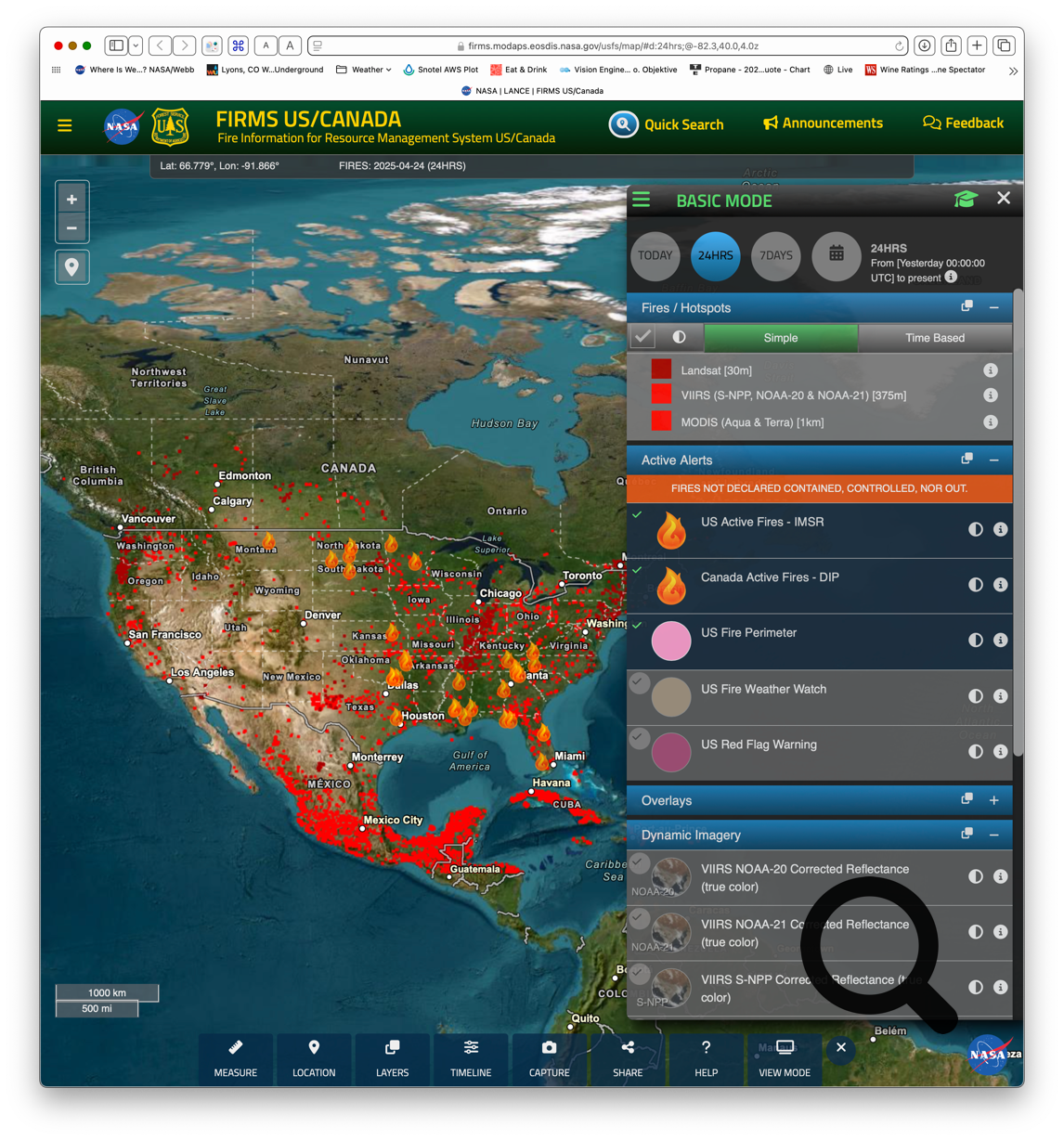
Task: Close the bottom toolbar with X
Action: tap(841, 1047)
